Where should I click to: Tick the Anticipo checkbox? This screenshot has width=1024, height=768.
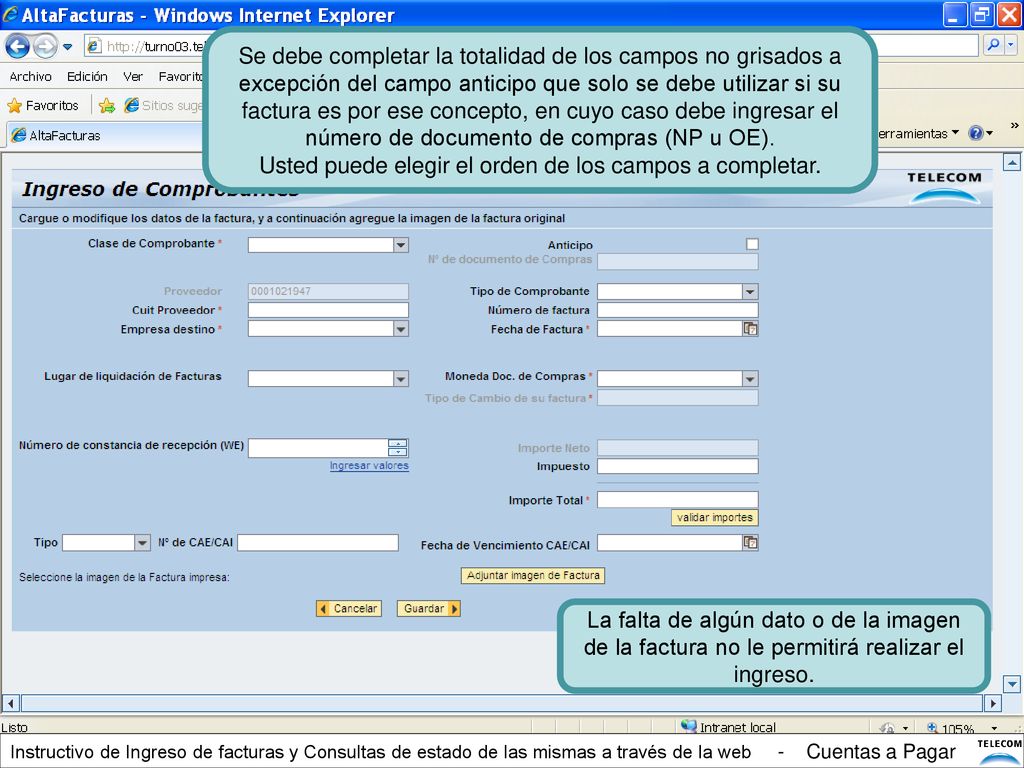point(752,244)
